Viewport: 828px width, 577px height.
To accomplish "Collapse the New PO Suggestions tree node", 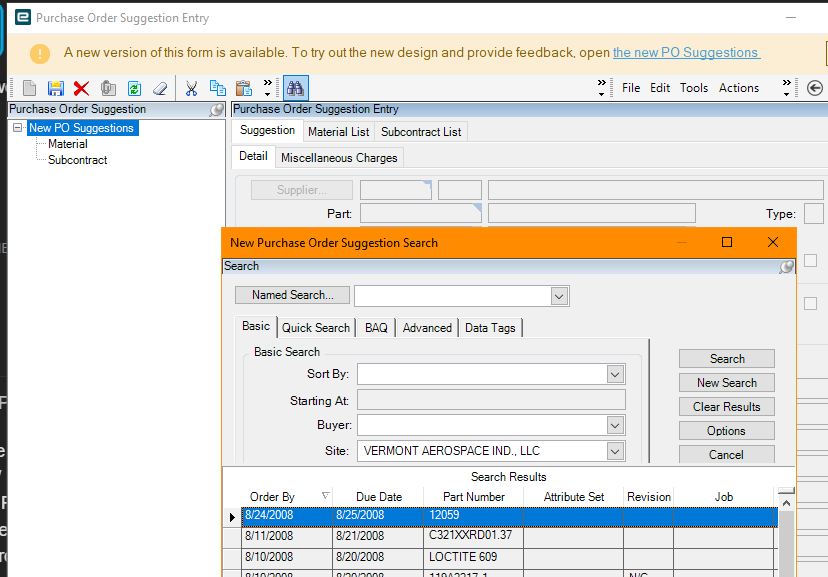I will (x=17, y=128).
